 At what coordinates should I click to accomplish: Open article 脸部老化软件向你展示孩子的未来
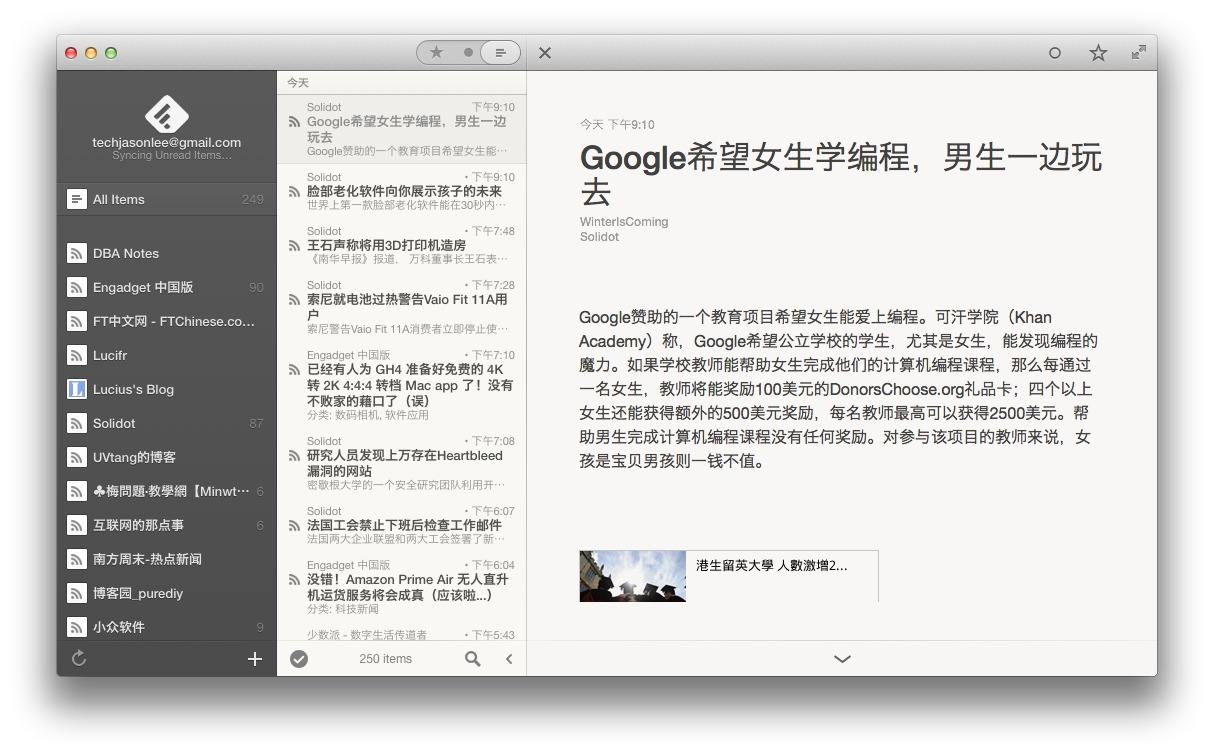click(x=402, y=191)
